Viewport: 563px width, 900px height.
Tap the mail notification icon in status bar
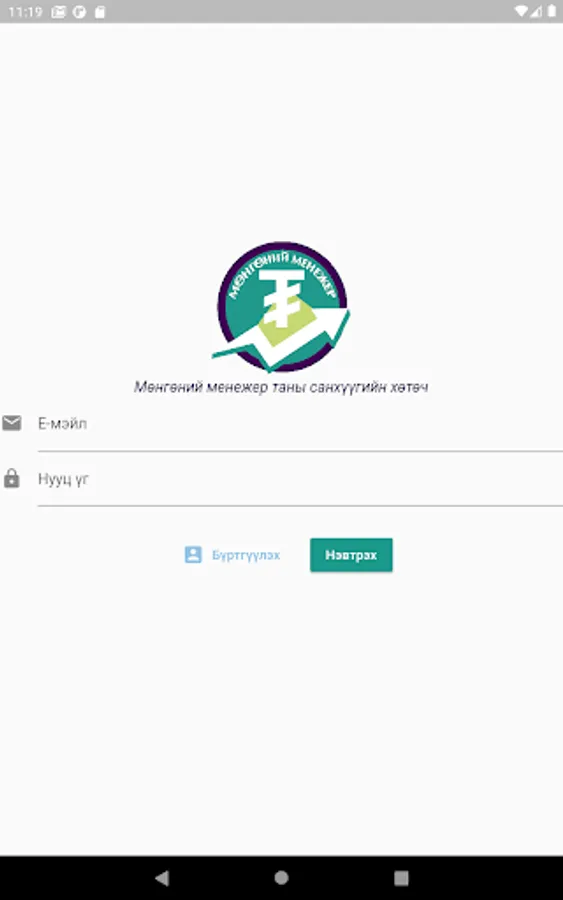click(x=59, y=12)
